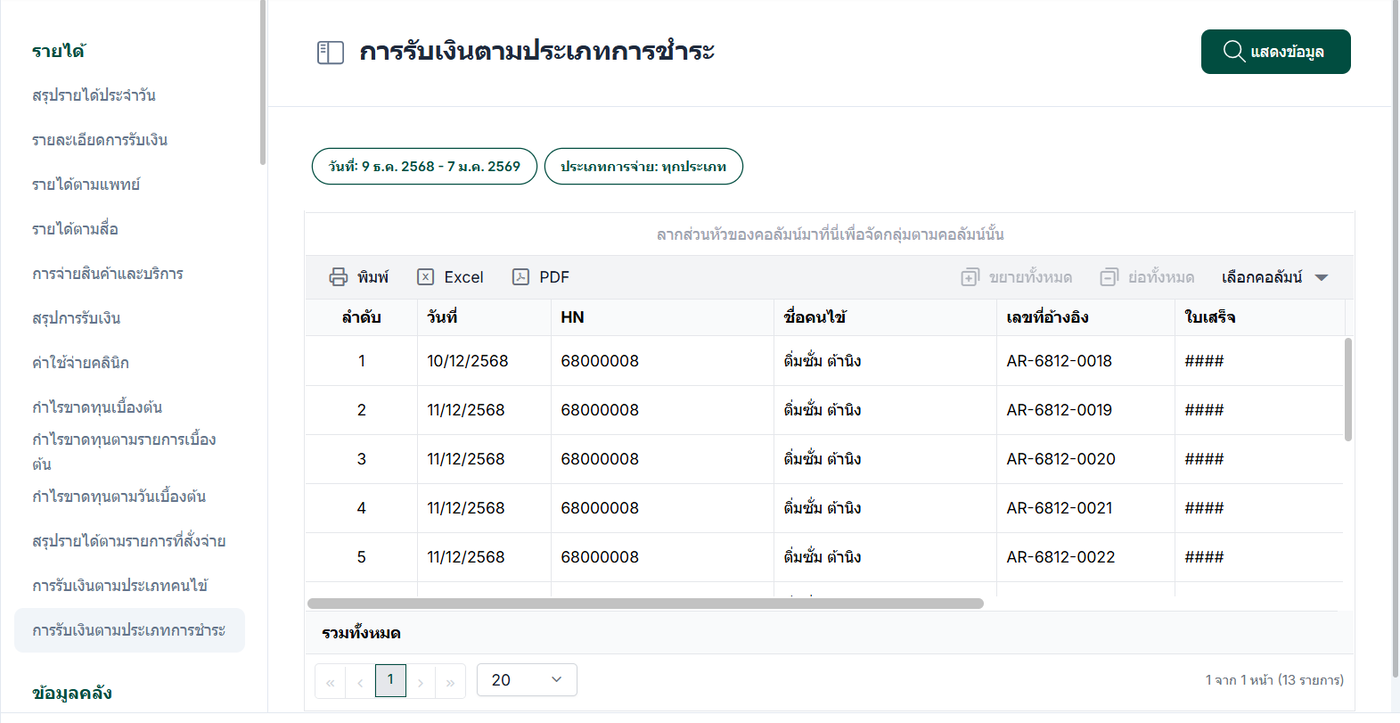Click reference number AR-6812-0020
Screen dimensions: 1400x723
(x=1061, y=459)
